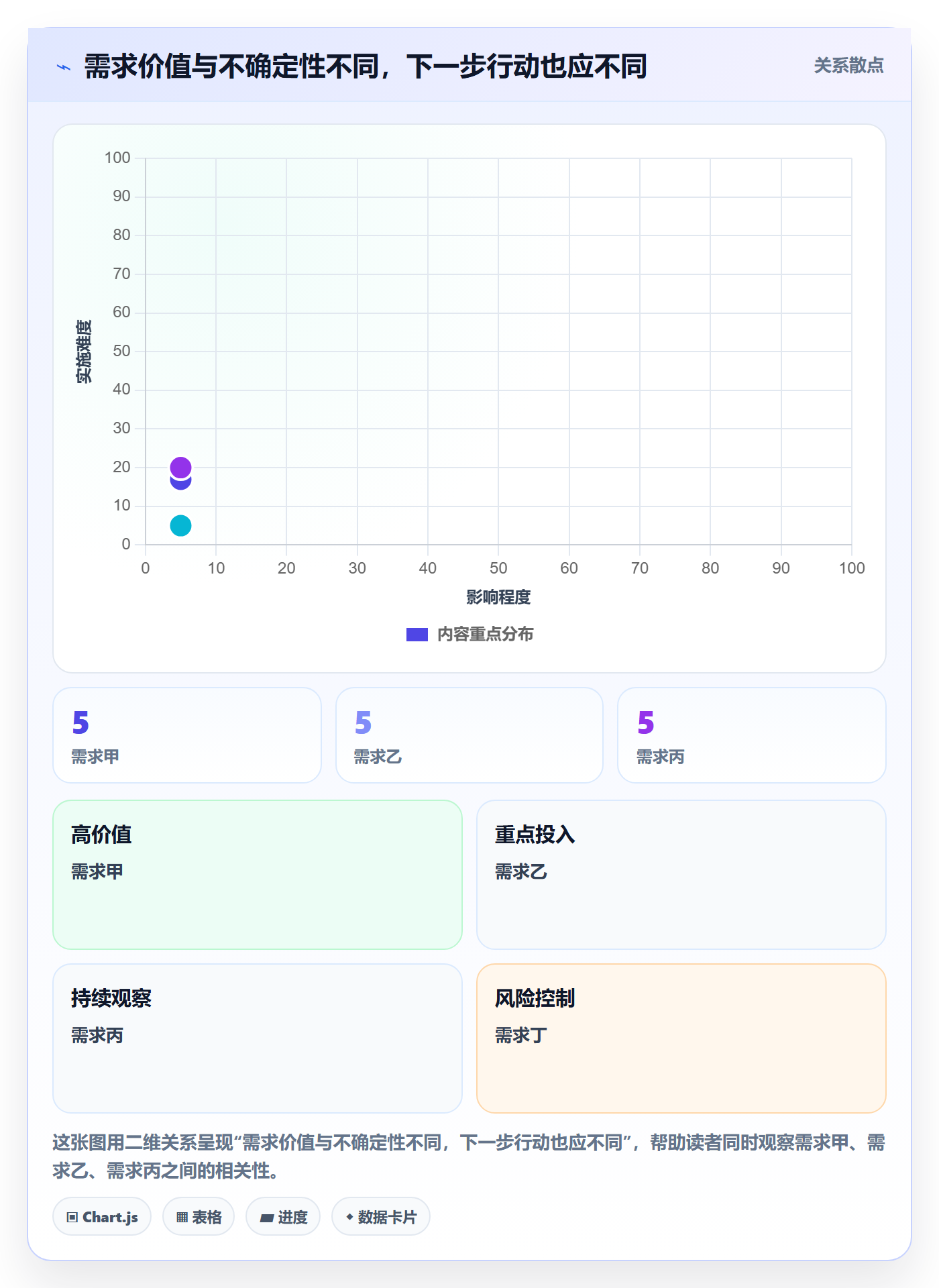The image size is (939, 1288).
Task: Open the 高价值 quadrant card
Action: tap(258, 875)
